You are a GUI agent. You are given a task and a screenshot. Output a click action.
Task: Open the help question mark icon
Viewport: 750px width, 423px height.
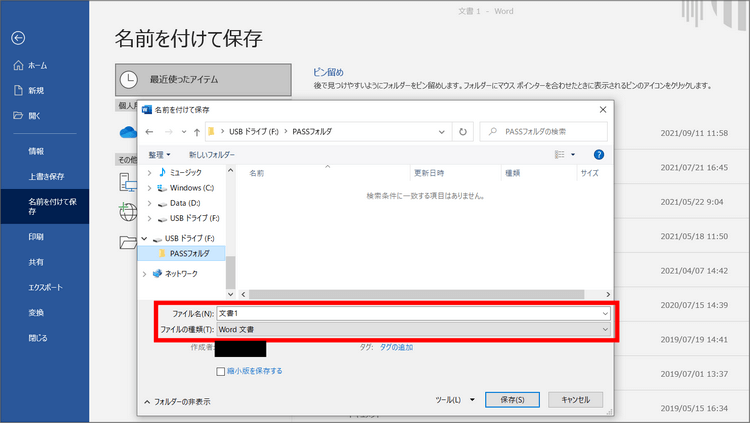[599, 155]
